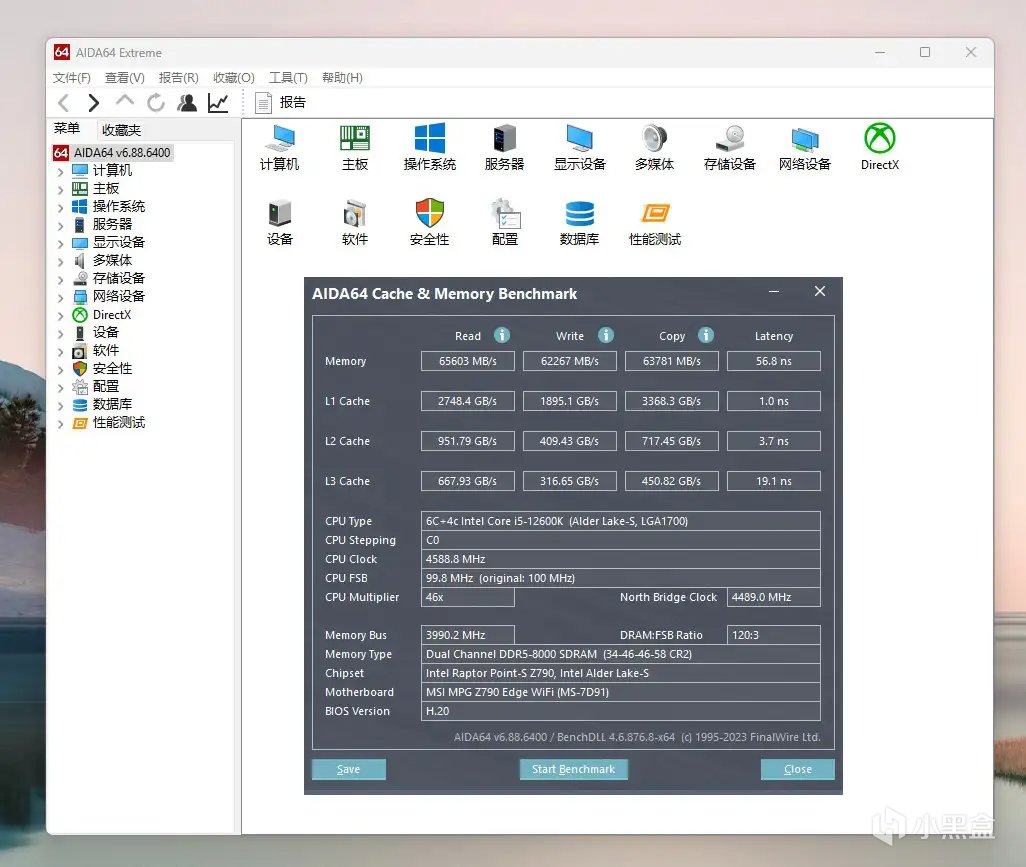The width and height of the screenshot is (1026, 867).
Task: Open the 报告(R) menu
Action: pos(179,78)
